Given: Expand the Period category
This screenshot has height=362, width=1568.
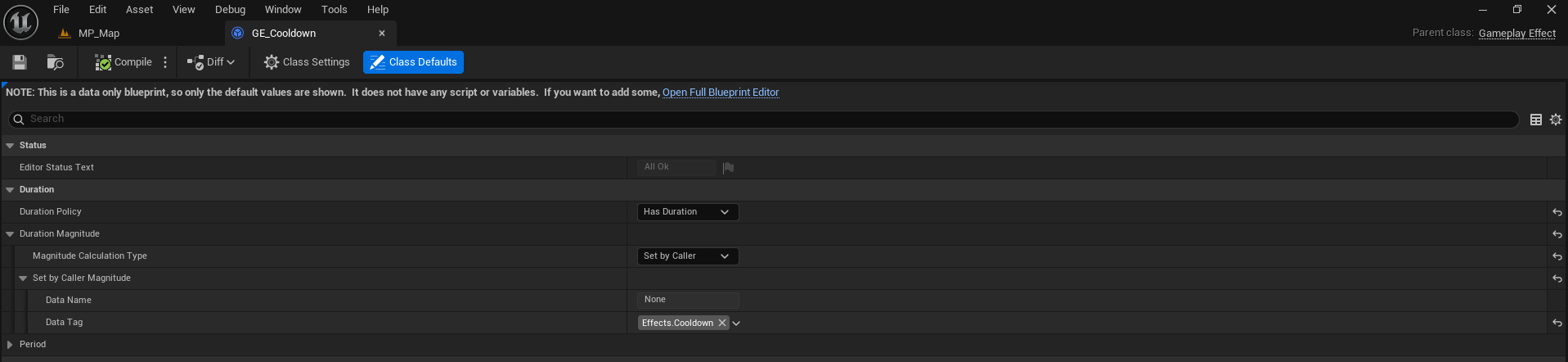Looking at the screenshot, I should (10, 345).
